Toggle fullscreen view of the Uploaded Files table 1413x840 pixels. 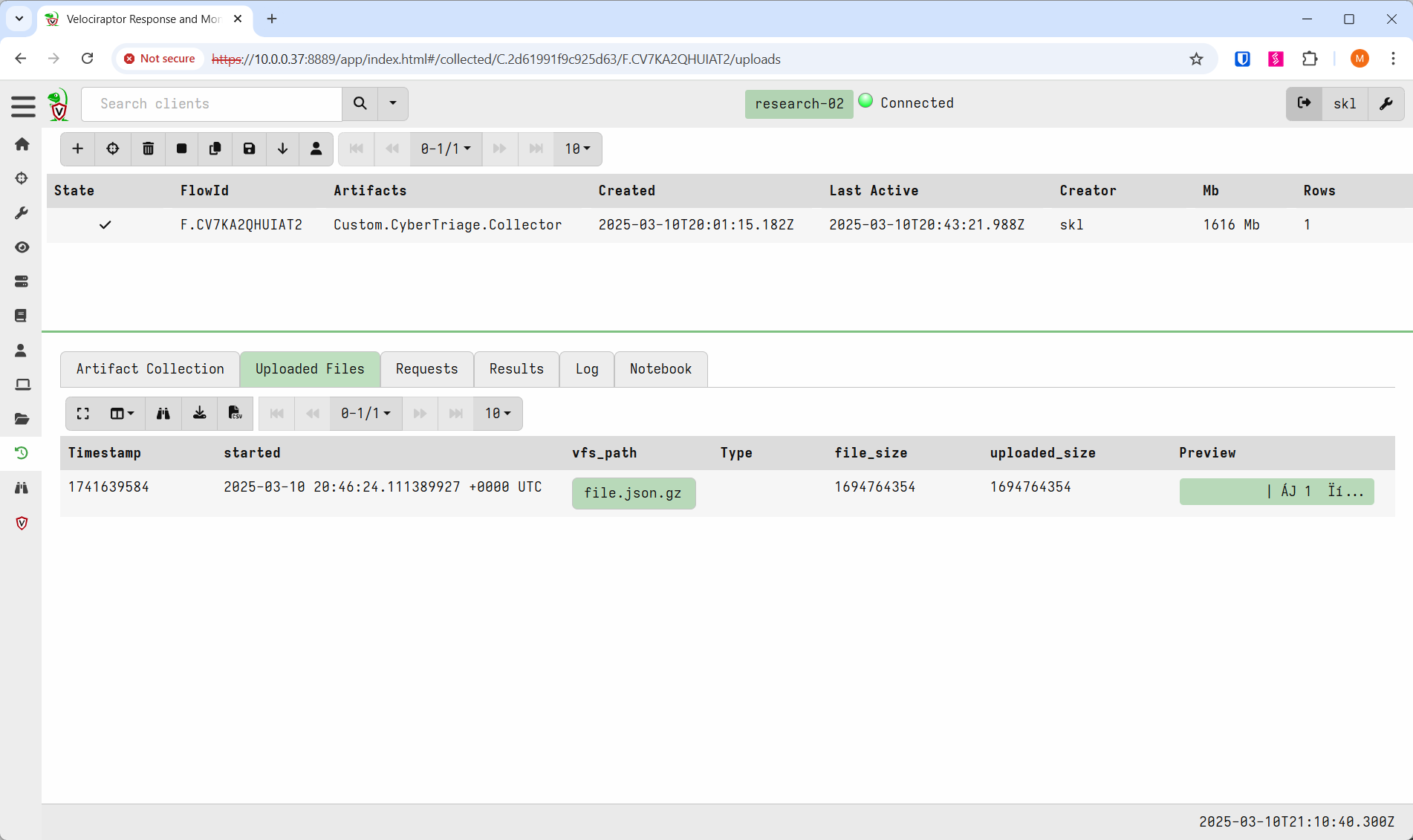point(82,413)
